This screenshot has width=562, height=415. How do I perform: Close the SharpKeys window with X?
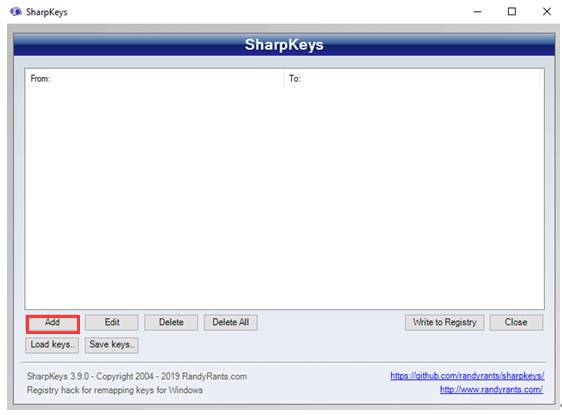547,12
